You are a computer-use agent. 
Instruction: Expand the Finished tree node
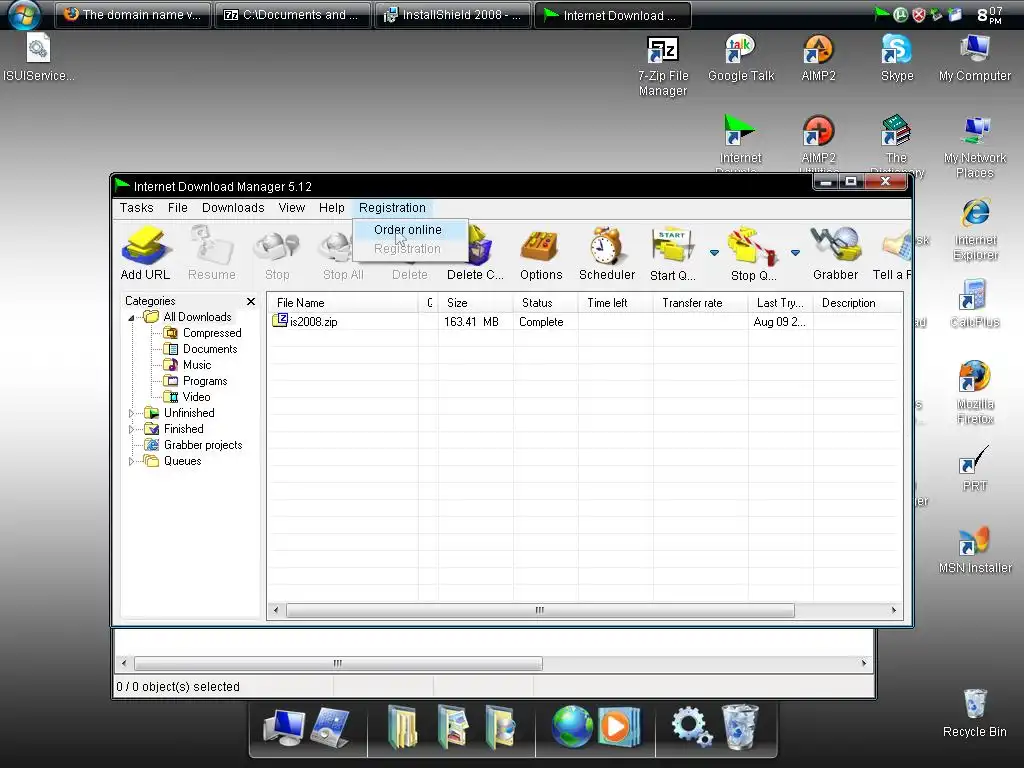tap(131, 430)
